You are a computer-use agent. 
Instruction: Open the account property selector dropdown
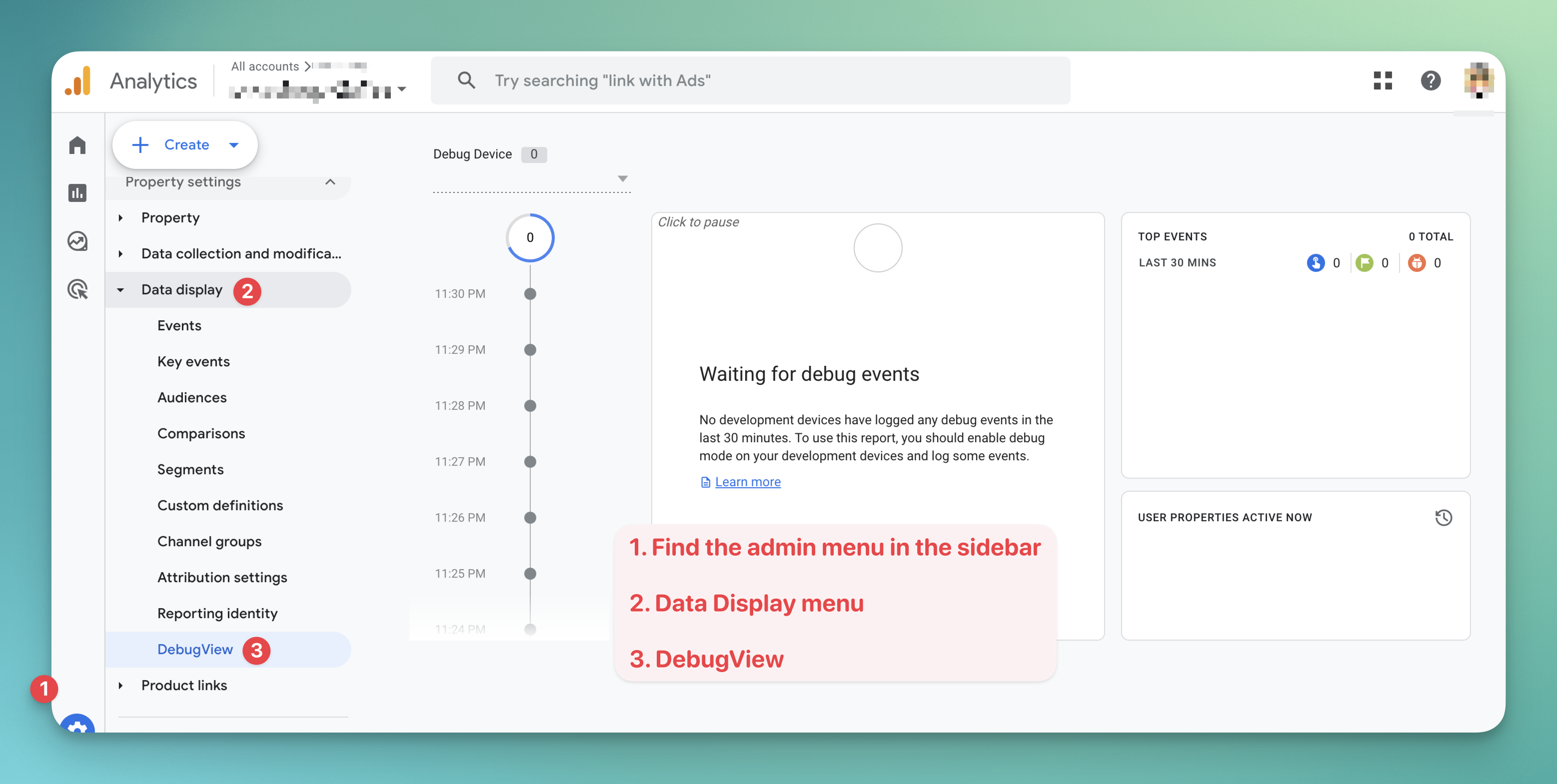click(x=402, y=89)
